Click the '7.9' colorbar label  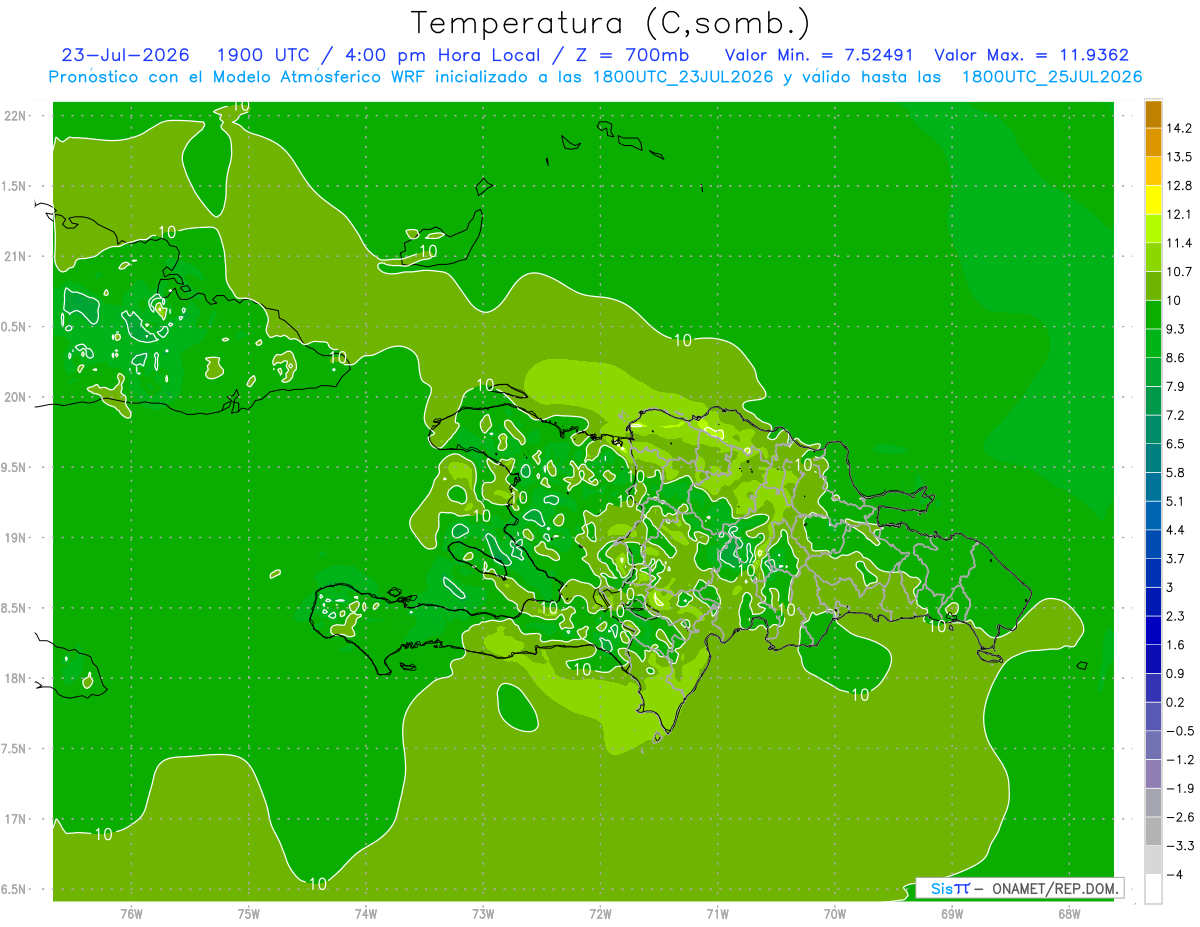pyautogui.click(x=1177, y=387)
